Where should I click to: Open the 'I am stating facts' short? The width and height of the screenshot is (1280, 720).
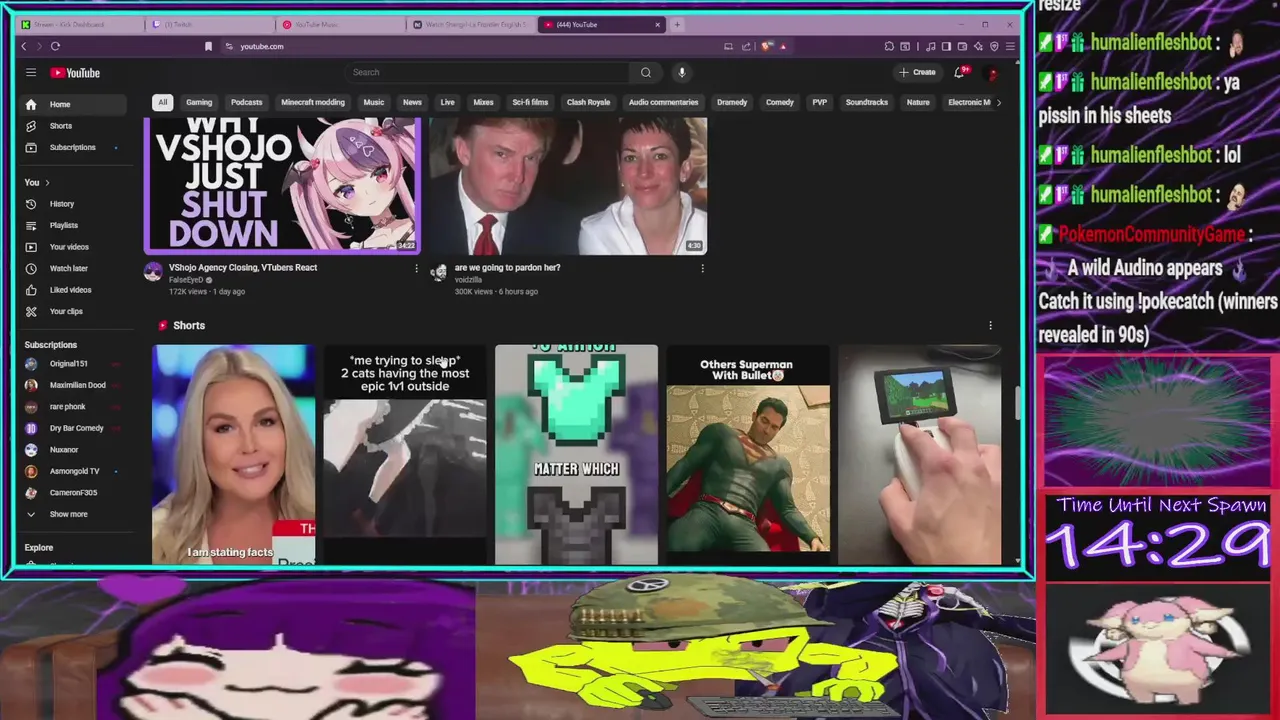coord(233,455)
